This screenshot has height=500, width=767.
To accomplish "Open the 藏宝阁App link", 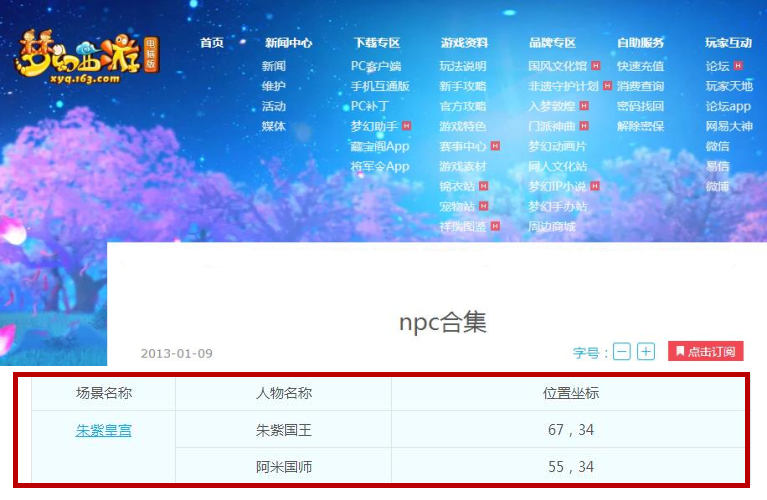I will click(x=380, y=146).
